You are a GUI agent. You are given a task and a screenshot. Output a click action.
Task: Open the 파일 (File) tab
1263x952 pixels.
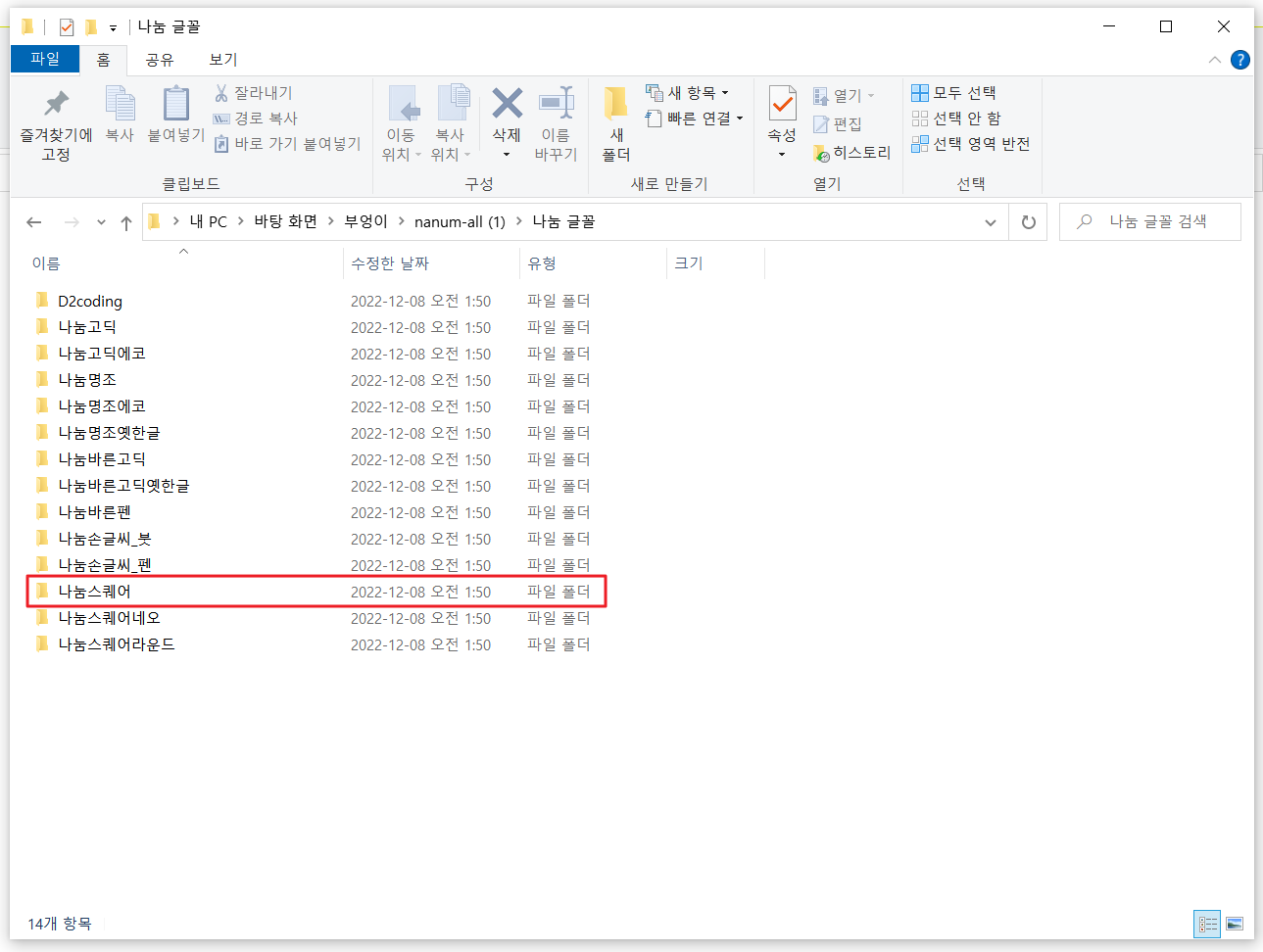click(45, 59)
